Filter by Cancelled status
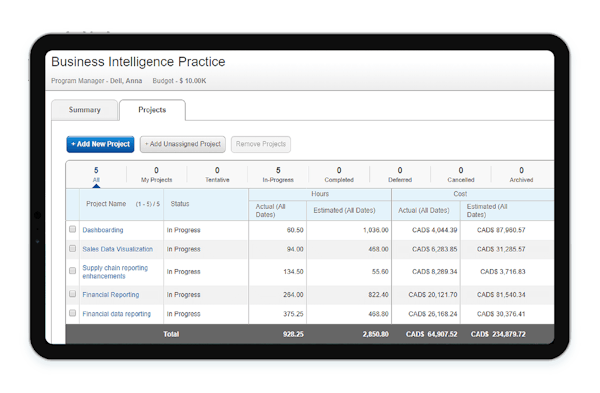 pos(461,175)
